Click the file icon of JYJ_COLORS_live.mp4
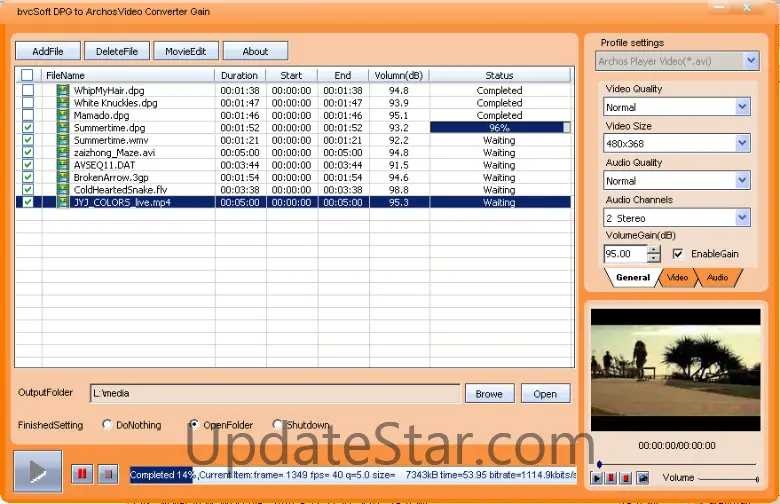 (63, 202)
